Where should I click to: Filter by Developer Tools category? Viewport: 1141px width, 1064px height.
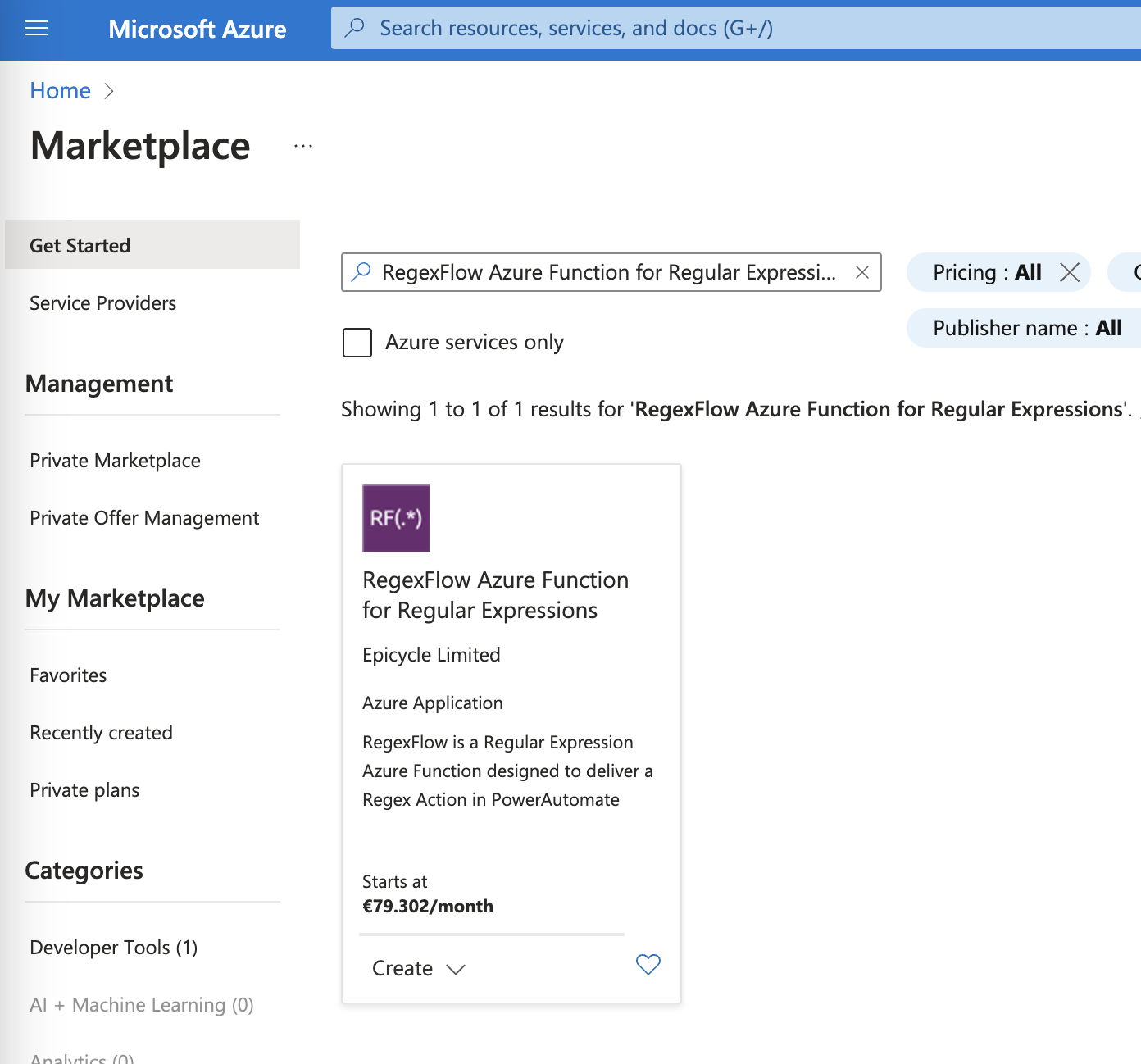[x=113, y=948]
